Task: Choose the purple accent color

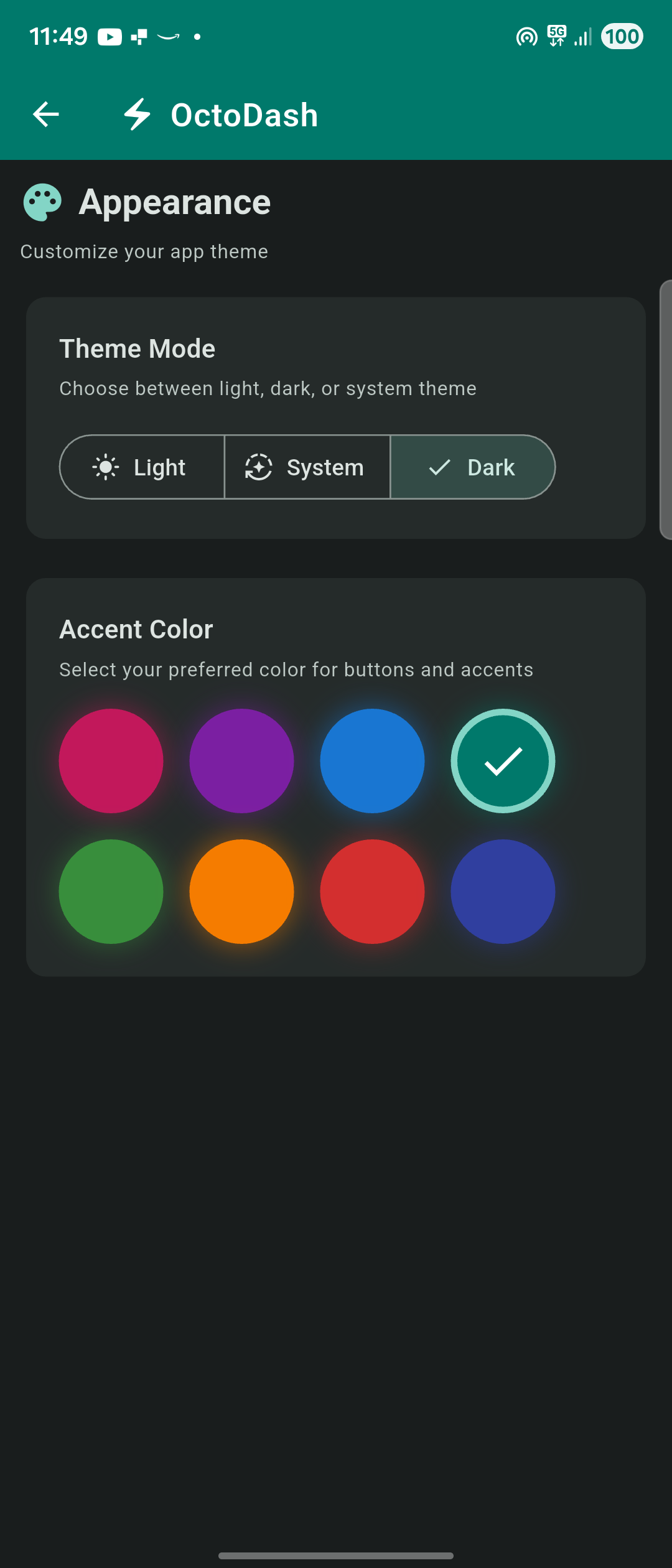Action: pyautogui.click(x=242, y=761)
